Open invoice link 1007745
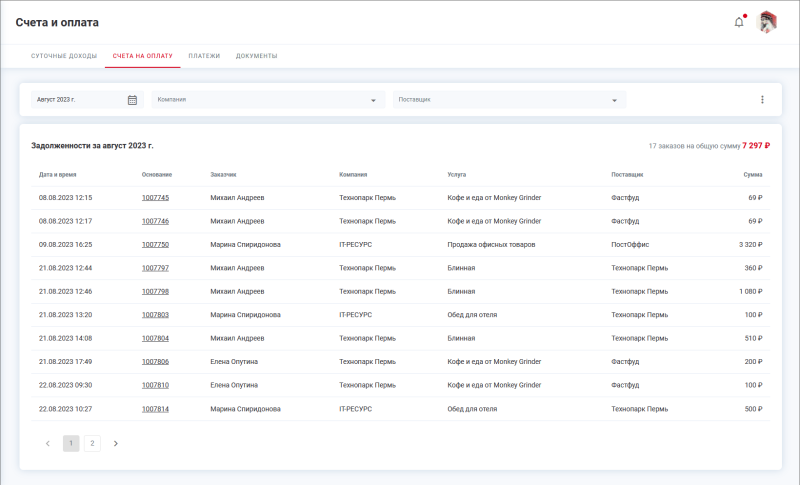This screenshot has height=485, width=800. pyautogui.click(x=155, y=198)
